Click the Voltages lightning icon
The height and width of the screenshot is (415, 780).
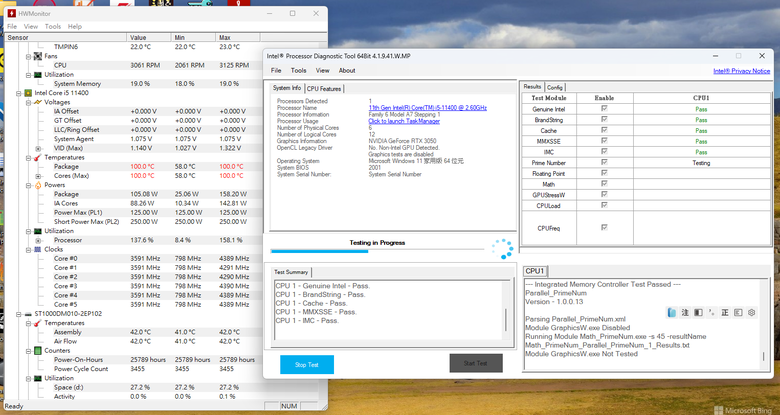[x=37, y=102]
